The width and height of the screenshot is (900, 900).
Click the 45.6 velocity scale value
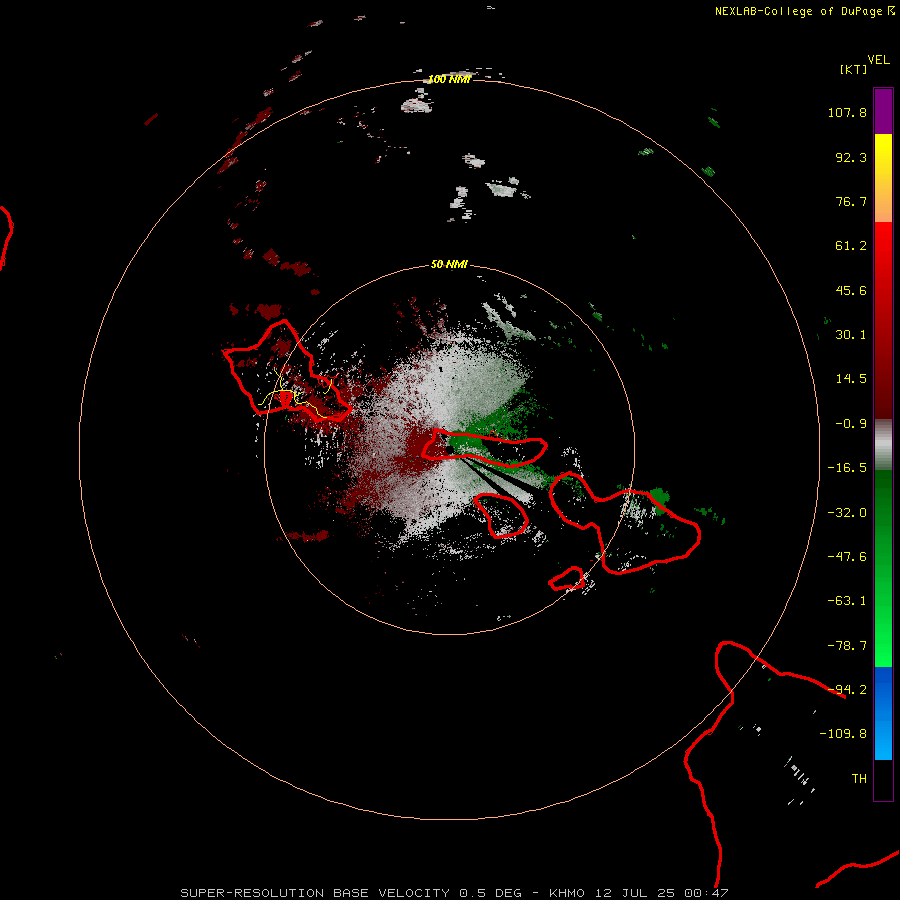851,290
